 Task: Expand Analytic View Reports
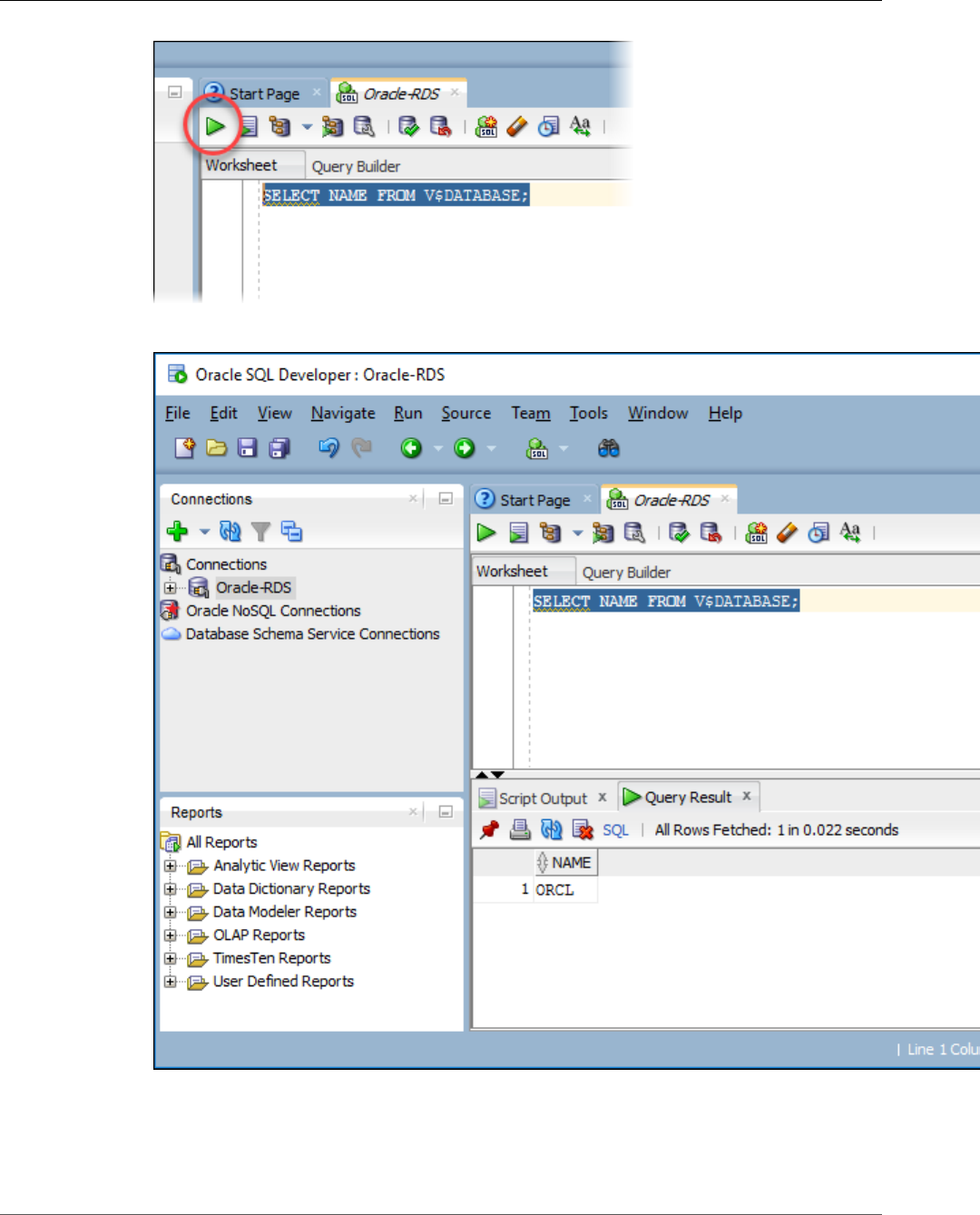point(170,866)
